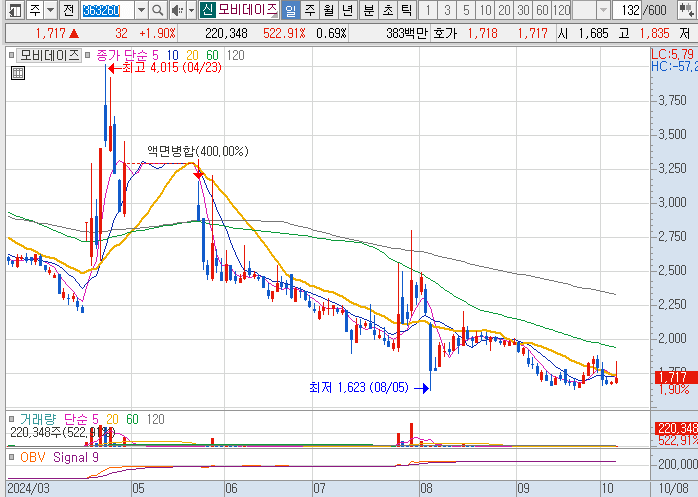Click the HC:-57 indicator text
The height and width of the screenshot is (497, 698).
coord(674,66)
